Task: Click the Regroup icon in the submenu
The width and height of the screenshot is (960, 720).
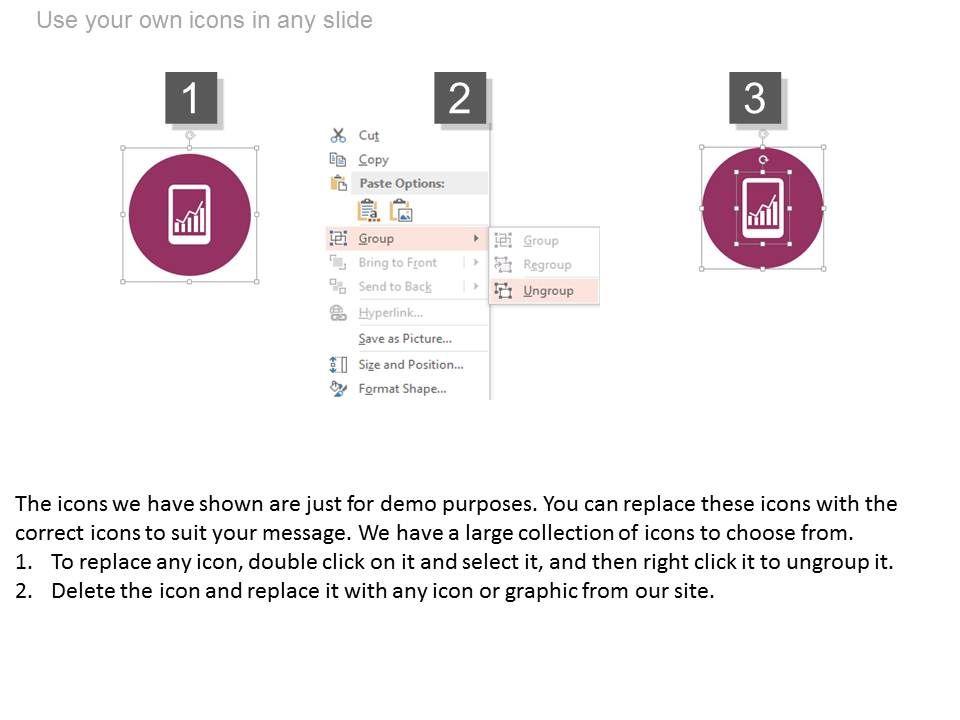Action: click(503, 264)
